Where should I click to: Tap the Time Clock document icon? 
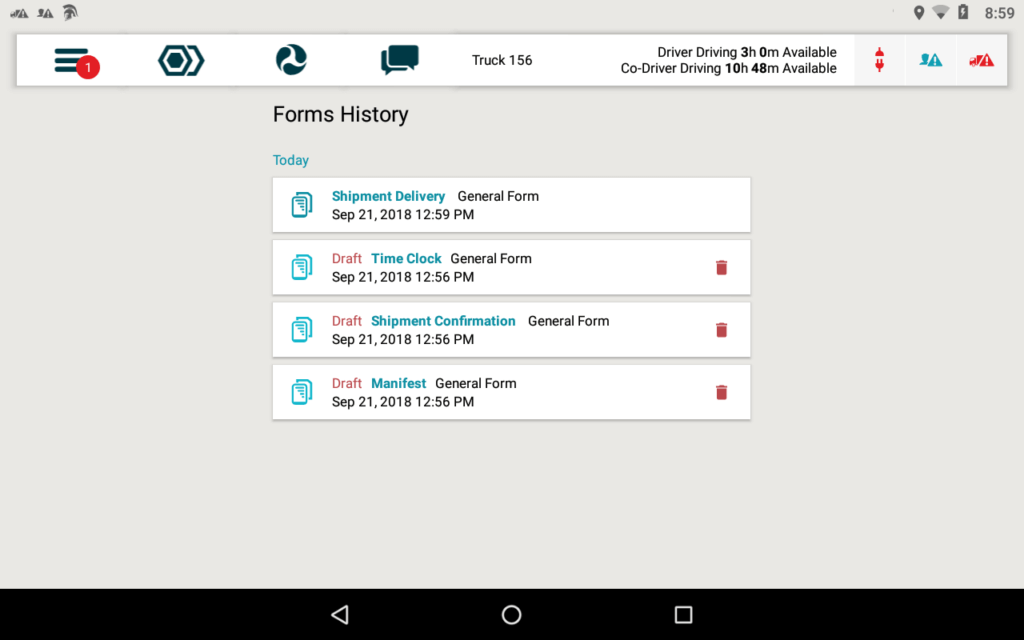[x=302, y=267]
